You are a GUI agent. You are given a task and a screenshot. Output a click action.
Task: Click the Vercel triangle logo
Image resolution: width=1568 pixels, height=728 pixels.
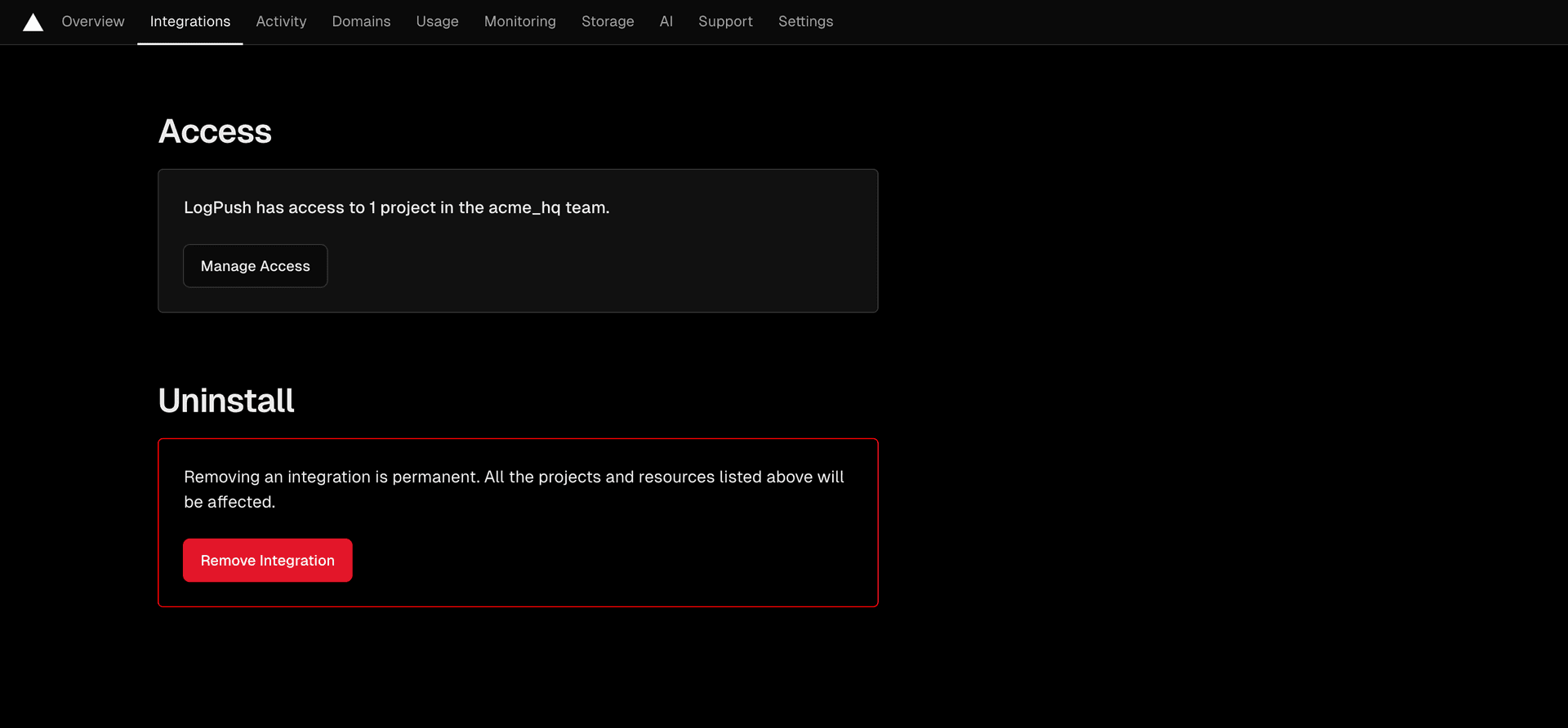tap(33, 22)
